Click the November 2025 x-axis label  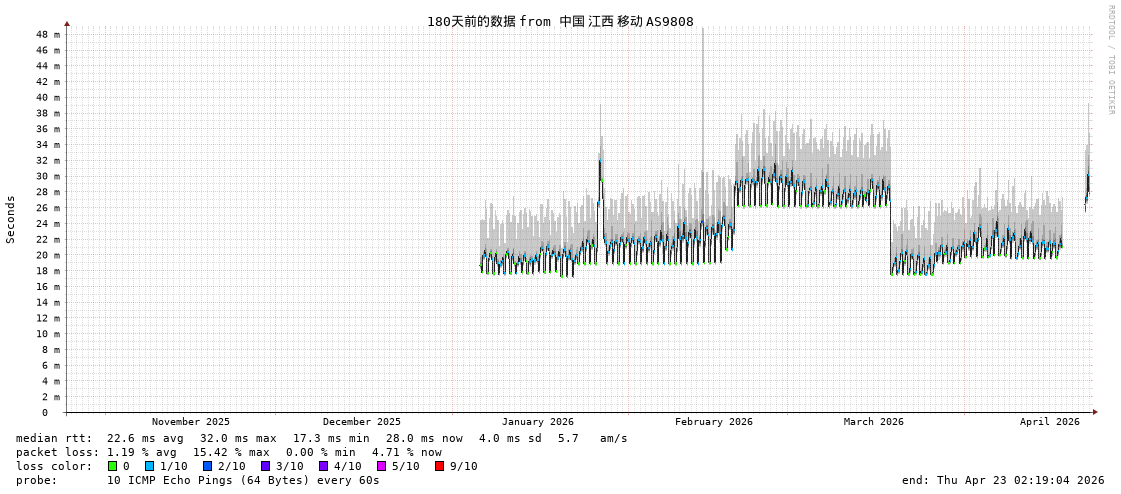click(x=190, y=422)
